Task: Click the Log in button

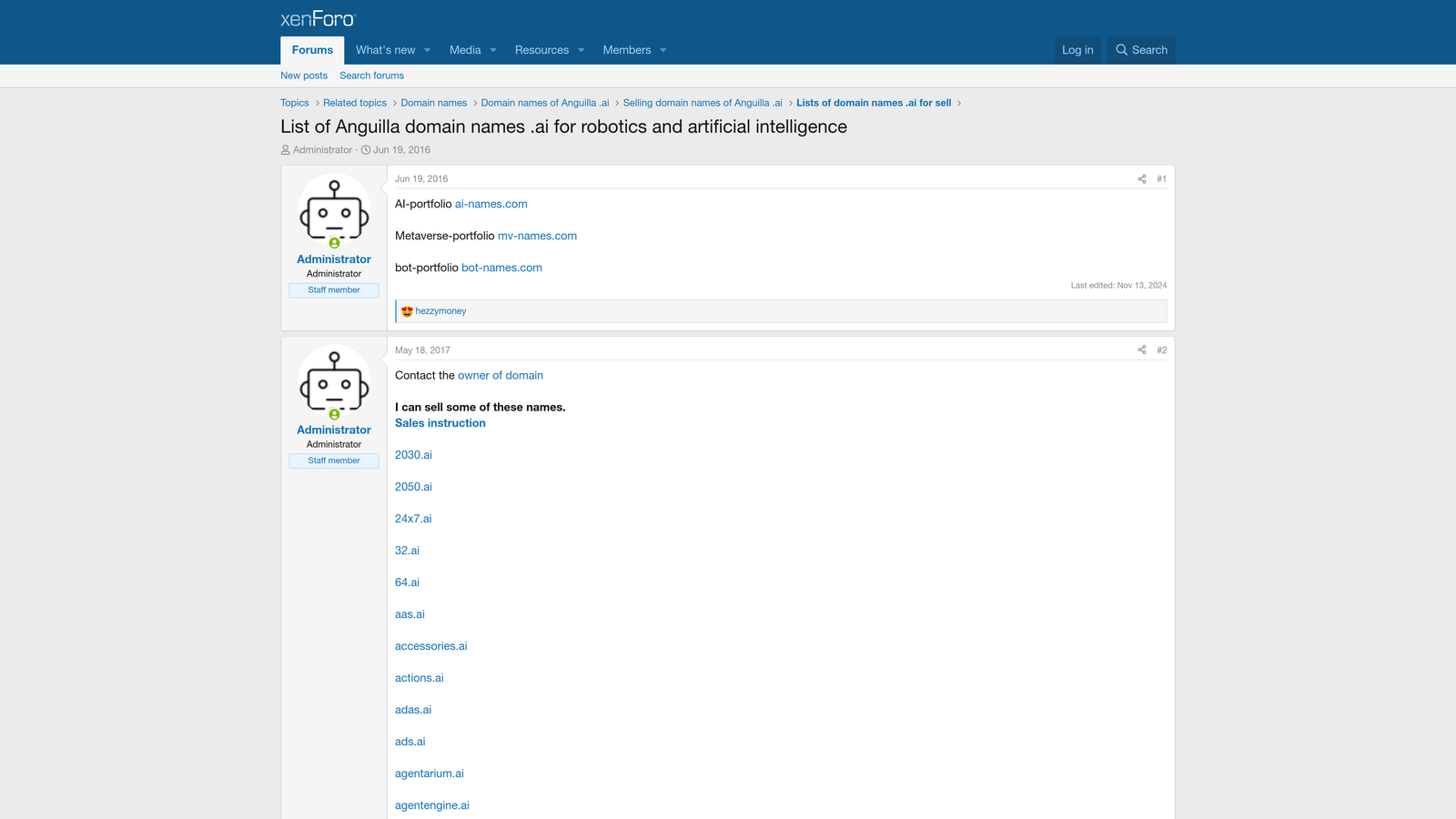Action: (x=1077, y=50)
